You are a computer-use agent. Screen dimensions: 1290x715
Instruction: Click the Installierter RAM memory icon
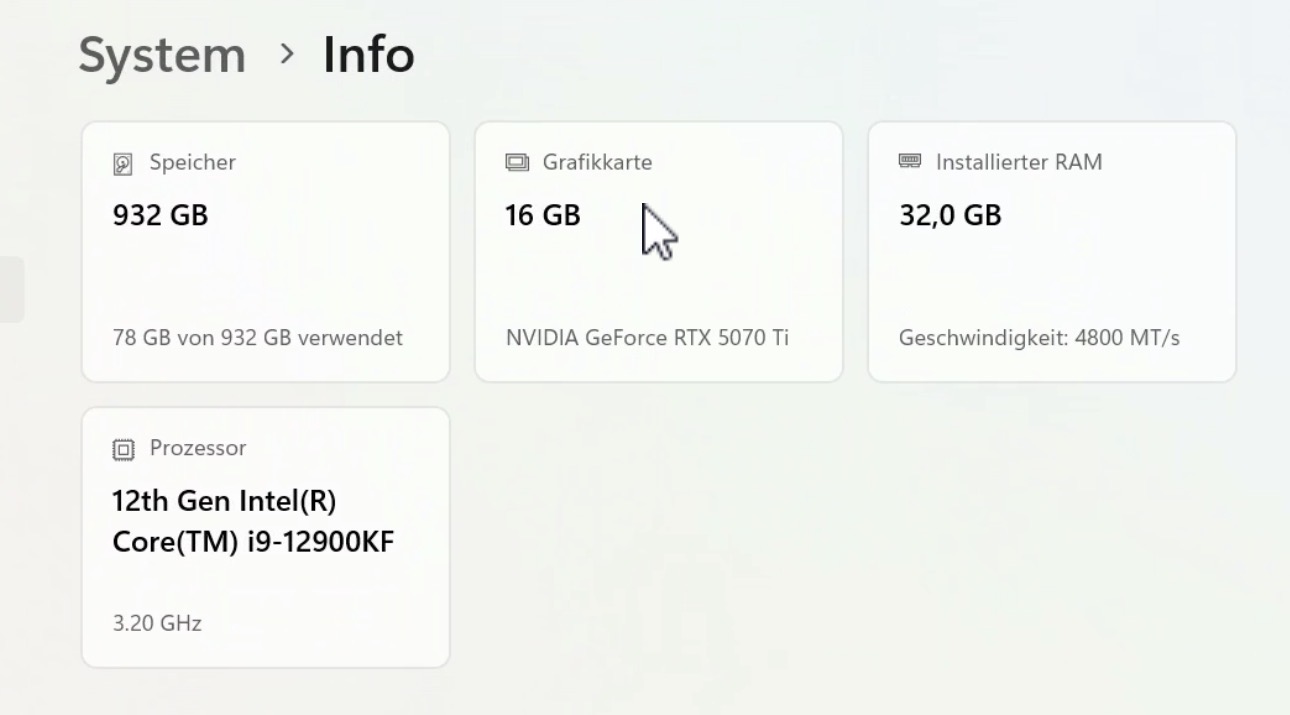point(910,161)
